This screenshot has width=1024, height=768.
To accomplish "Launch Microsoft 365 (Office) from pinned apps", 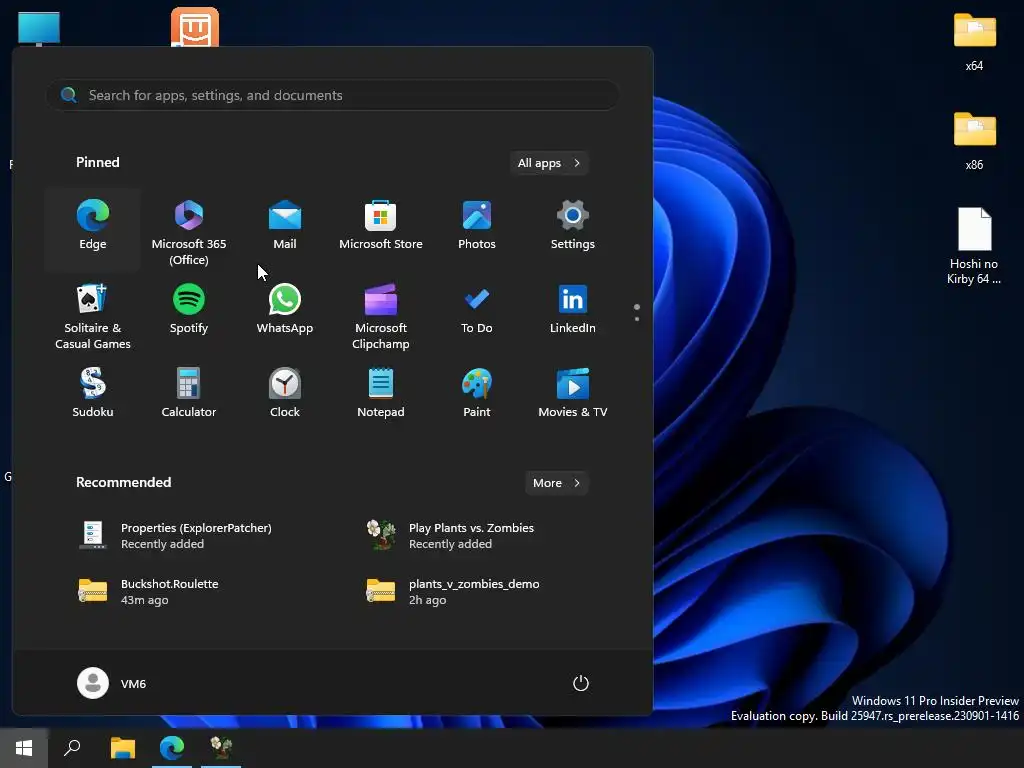I will click(189, 229).
